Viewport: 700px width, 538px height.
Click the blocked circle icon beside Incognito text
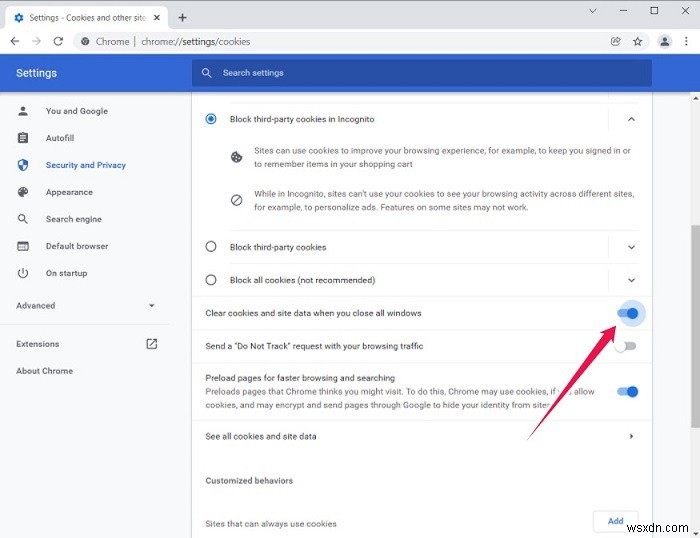[x=236, y=200]
